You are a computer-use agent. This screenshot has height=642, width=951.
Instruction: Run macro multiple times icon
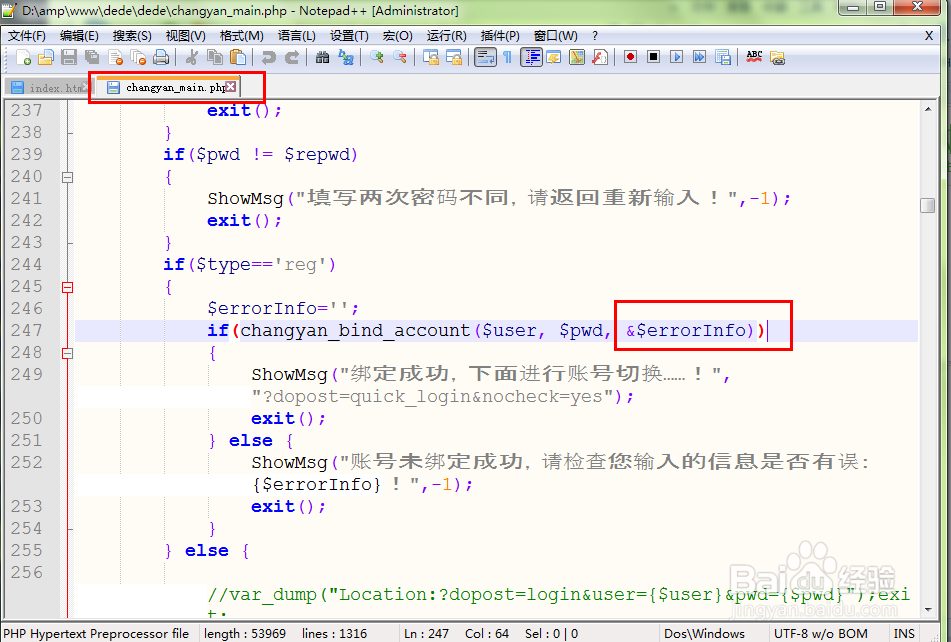[x=699, y=58]
